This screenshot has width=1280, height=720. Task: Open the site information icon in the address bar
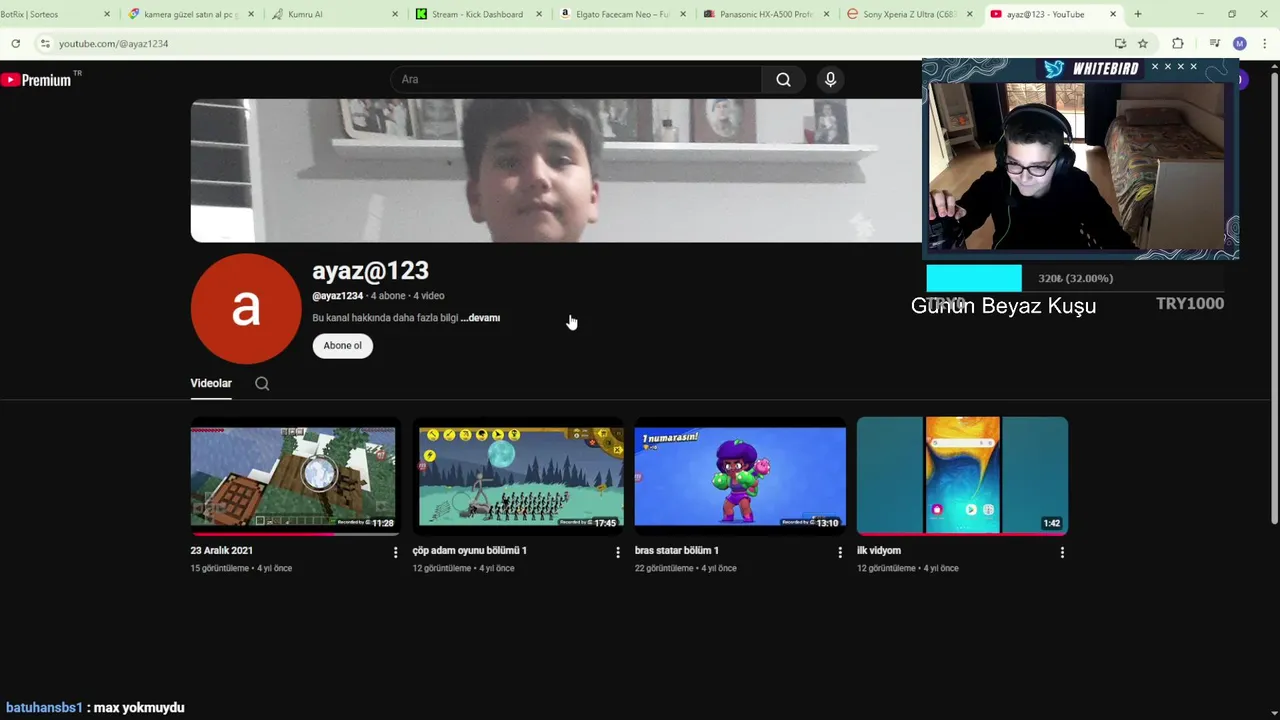point(44,44)
